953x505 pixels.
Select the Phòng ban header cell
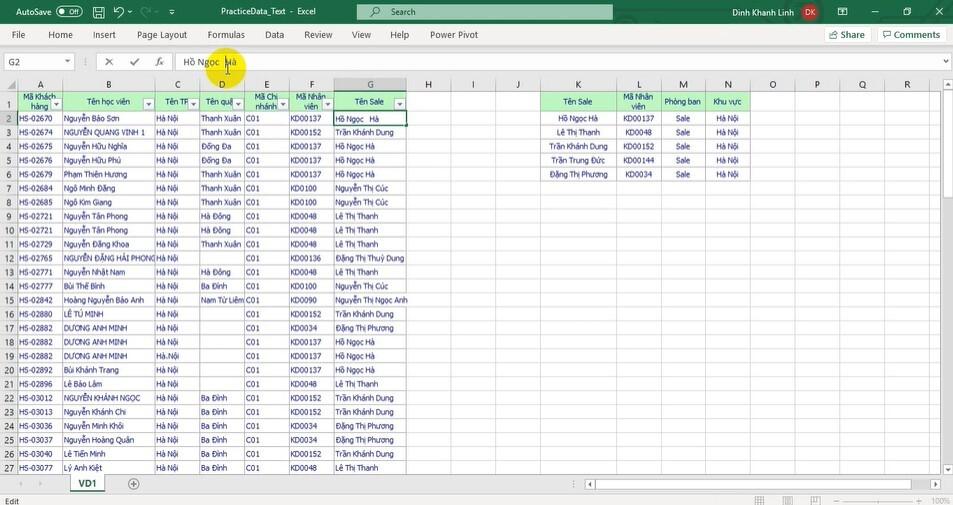683,101
